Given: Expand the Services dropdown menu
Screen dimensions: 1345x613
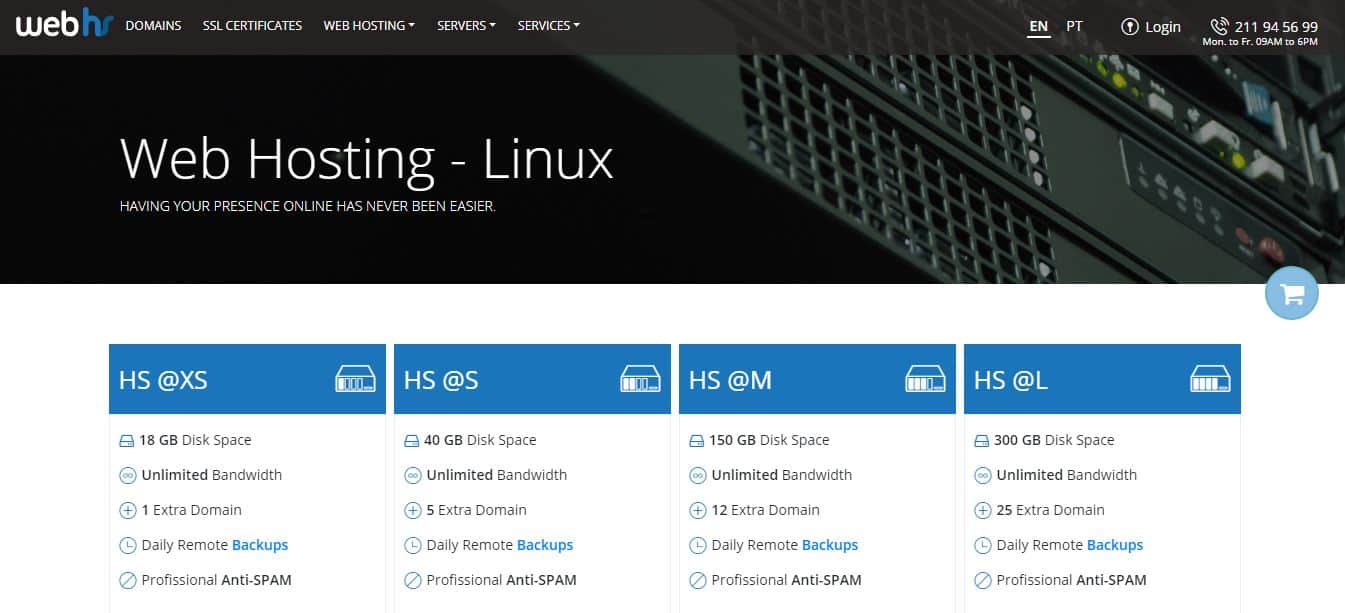Looking at the screenshot, I should pyautogui.click(x=548, y=26).
